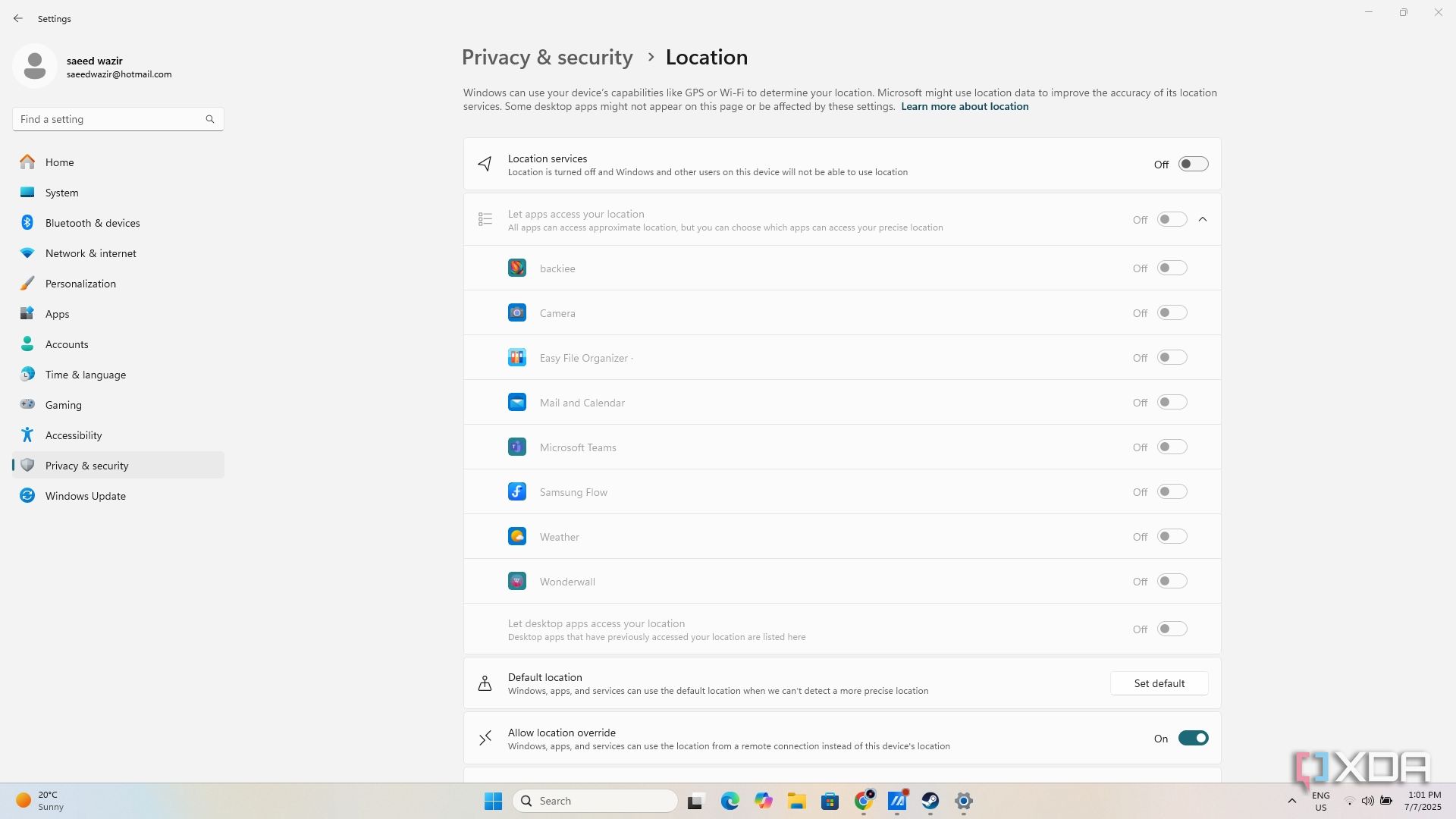The height and width of the screenshot is (819, 1456).
Task: Turn on Location services toggle
Action: point(1193,164)
